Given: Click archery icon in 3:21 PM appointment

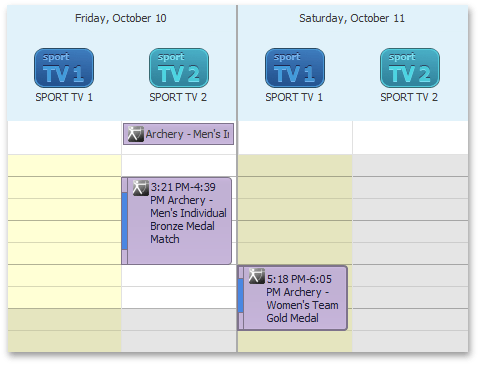Looking at the screenshot, I should point(141,188).
